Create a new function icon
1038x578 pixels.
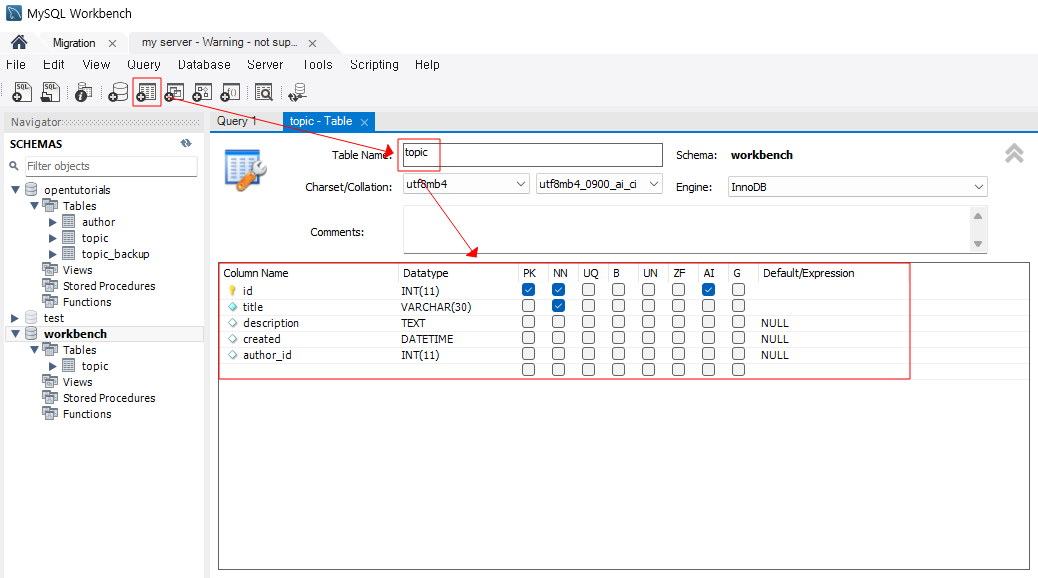point(230,92)
